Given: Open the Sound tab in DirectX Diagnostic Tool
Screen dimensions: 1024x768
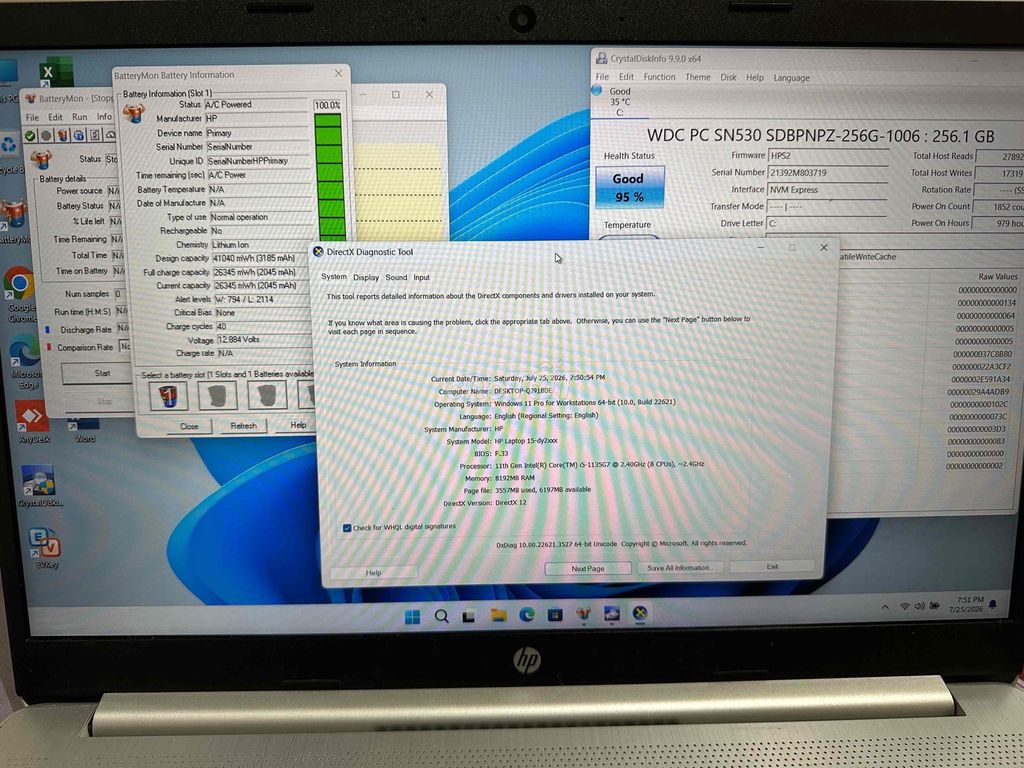Looking at the screenshot, I should tap(396, 278).
